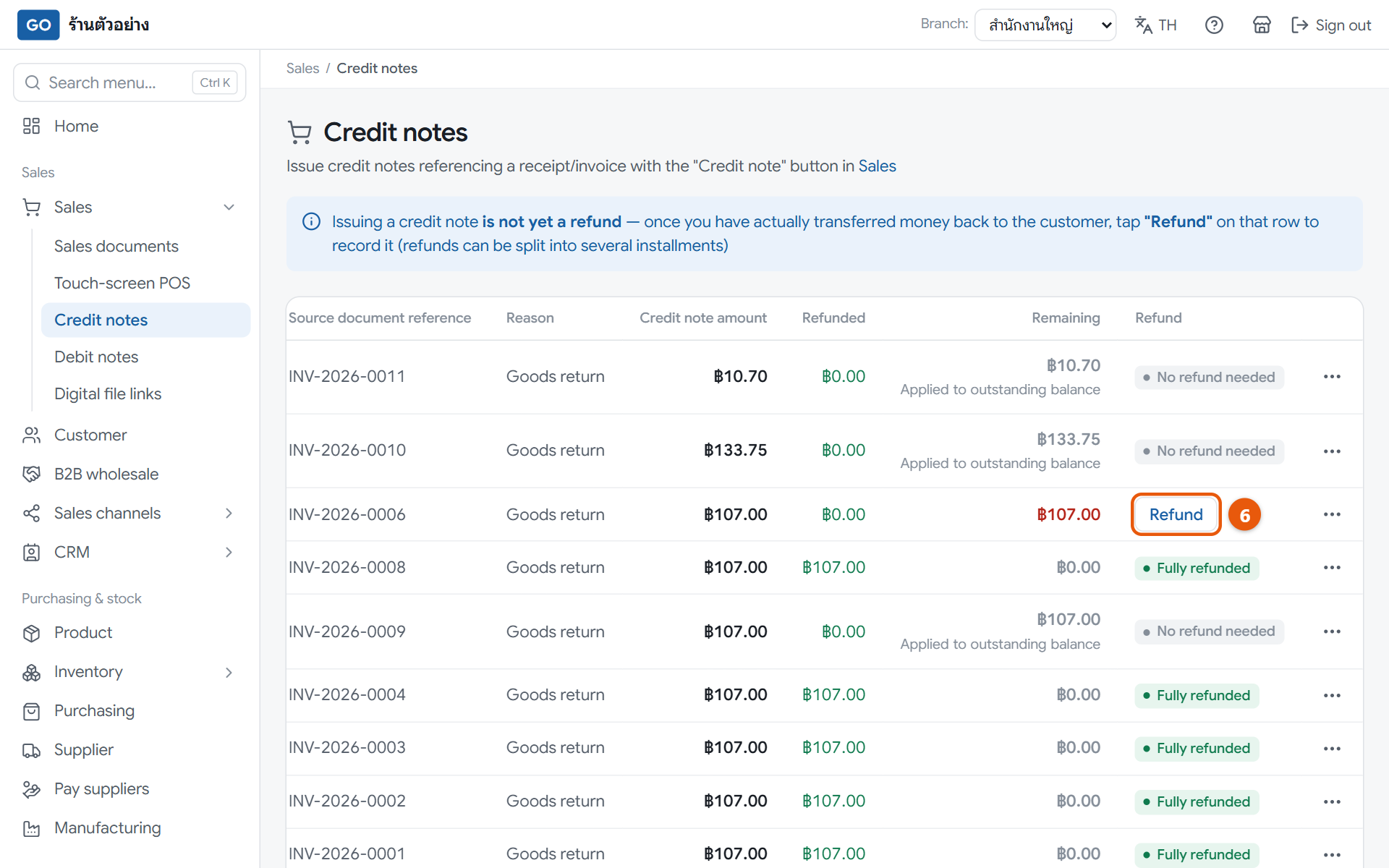Focus the Search menu input field
The image size is (1389, 868).
click(x=129, y=82)
